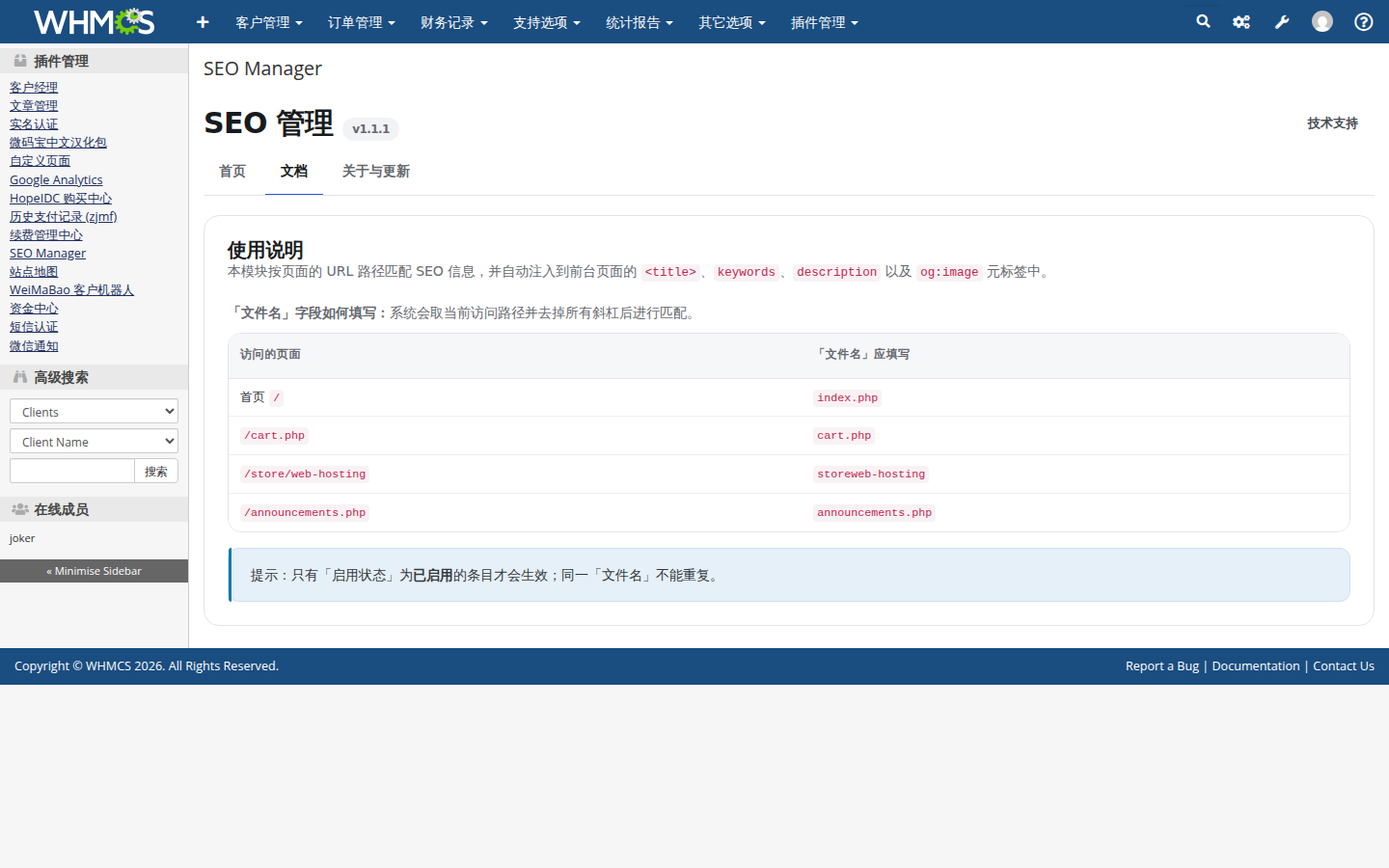Viewport: 1389px width, 868px height.
Task: Click the 技术支持 link
Action: 1332,123
